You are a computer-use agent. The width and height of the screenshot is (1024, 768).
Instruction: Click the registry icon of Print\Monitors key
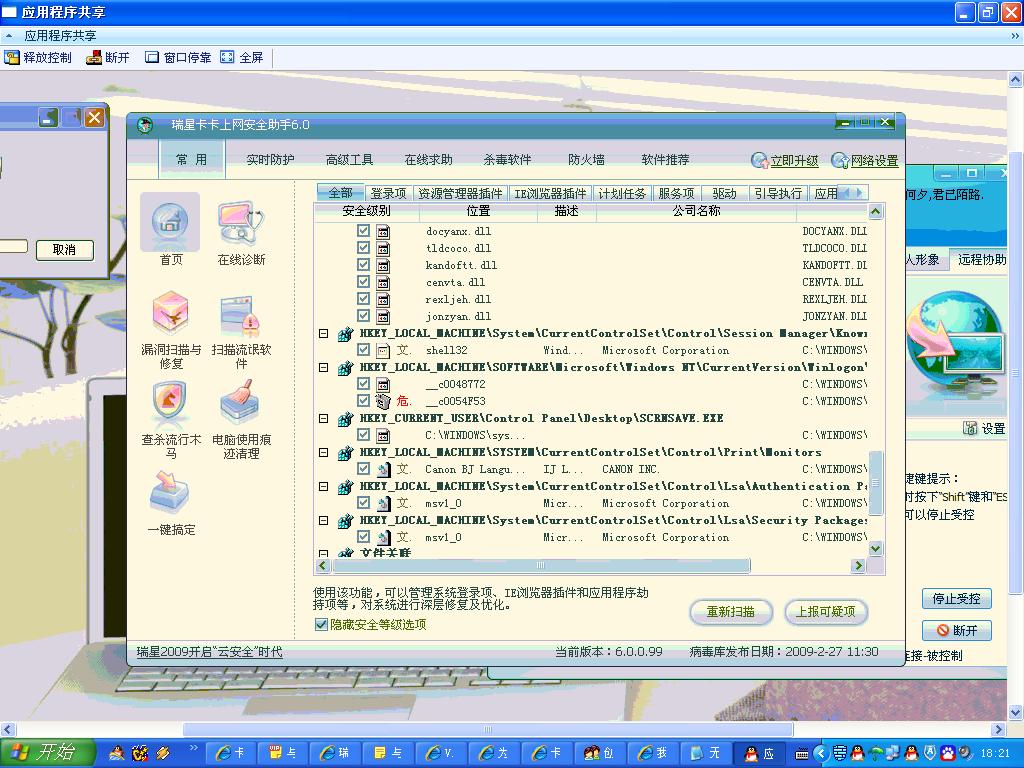tap(345, 453)
